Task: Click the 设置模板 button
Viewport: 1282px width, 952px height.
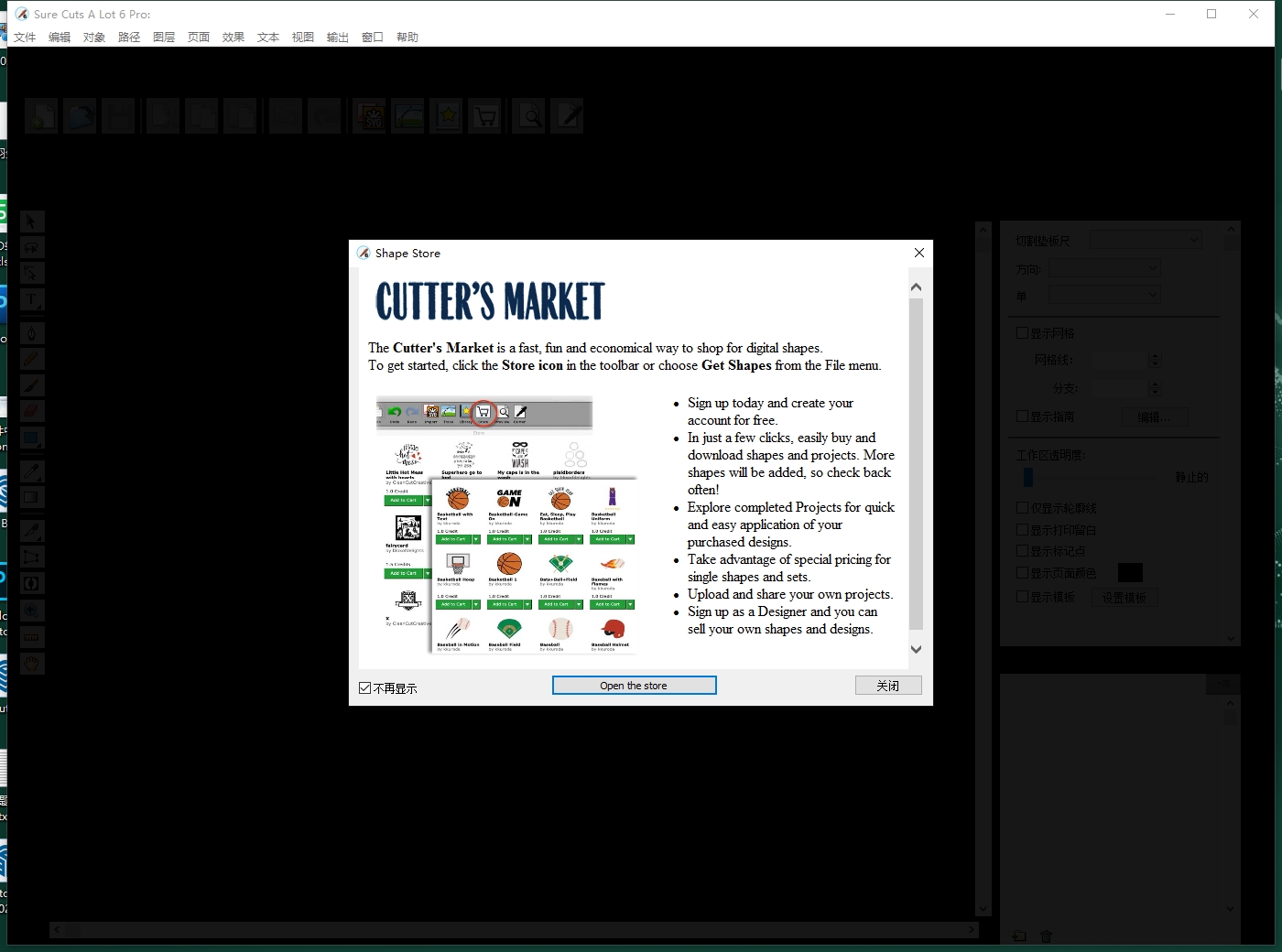Action: pyautogui.click(x=1124, y=598)
